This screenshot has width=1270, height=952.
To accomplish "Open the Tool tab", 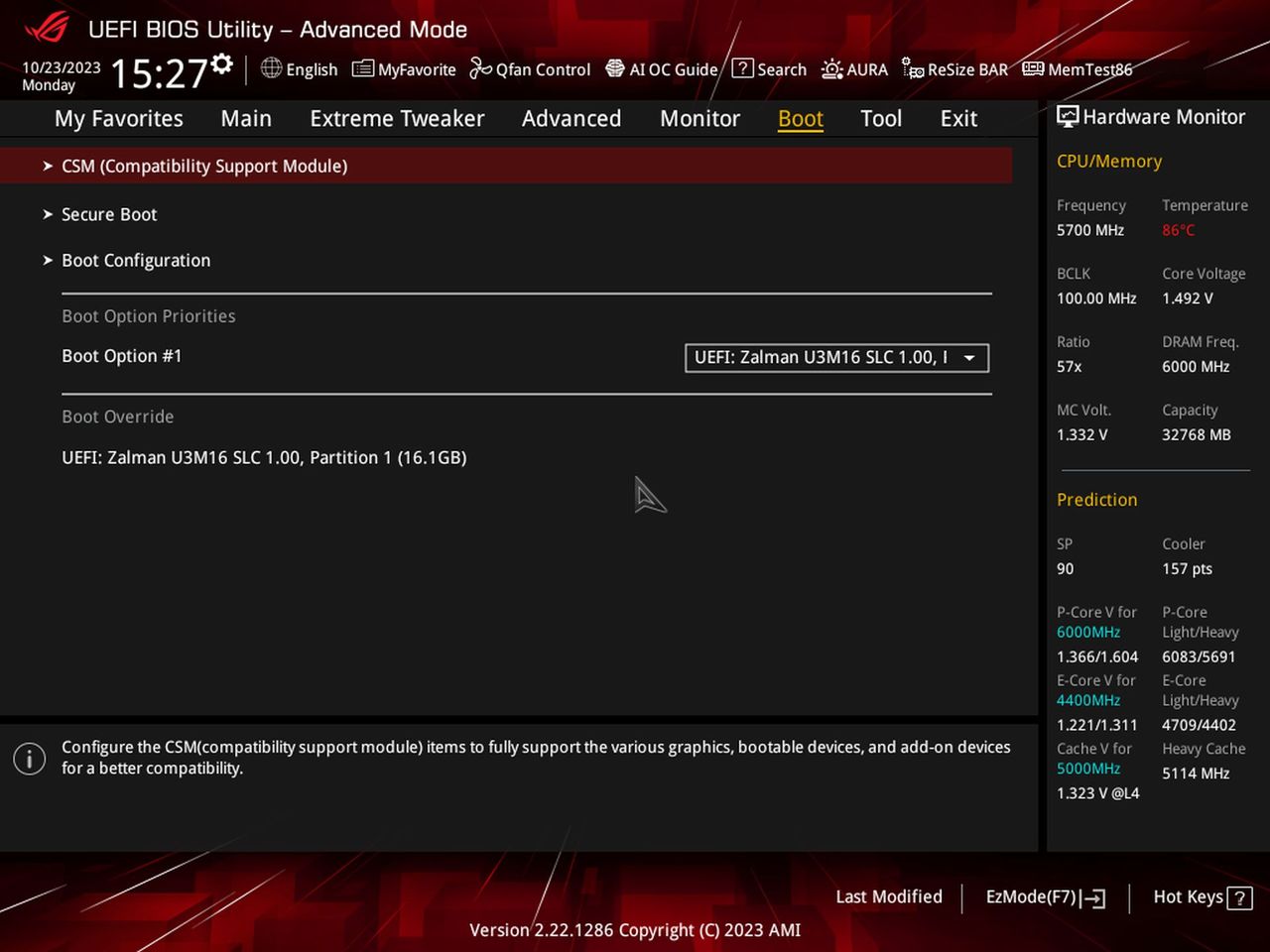I will point(881,118).
